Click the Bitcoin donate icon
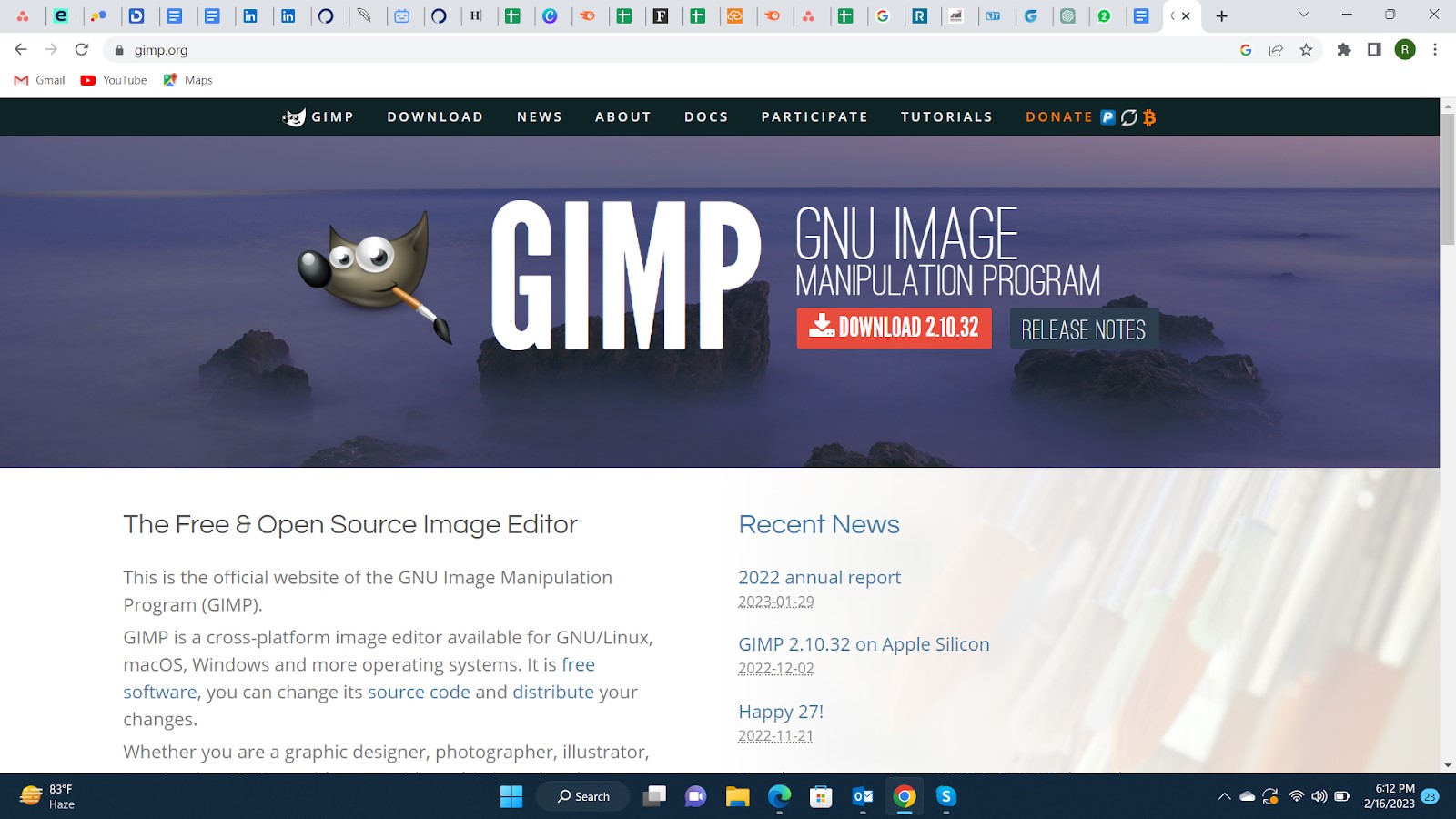Image resolution: width=1456 pixels, height=819 pixels. coord(1149,117)
